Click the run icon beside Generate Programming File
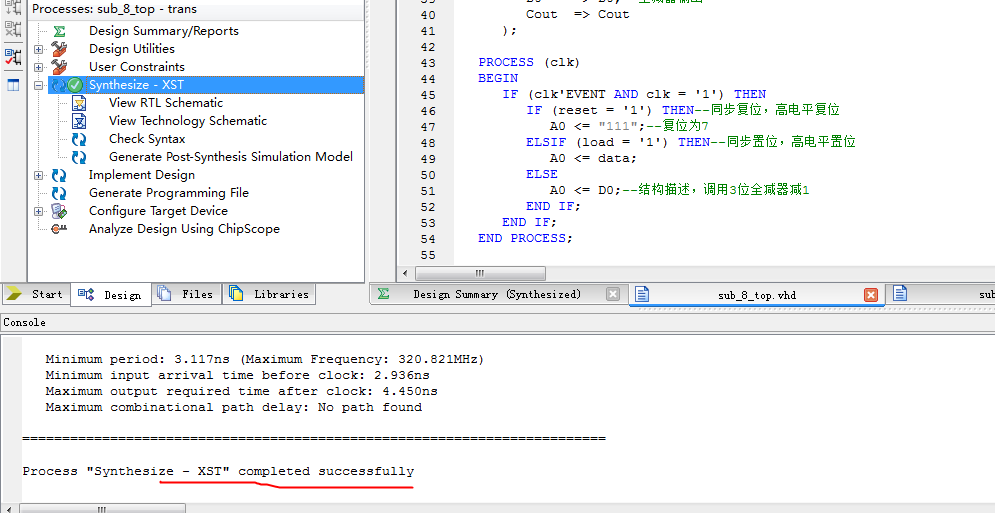This screenshot has width=995, height=513. [x=59, y=193]
